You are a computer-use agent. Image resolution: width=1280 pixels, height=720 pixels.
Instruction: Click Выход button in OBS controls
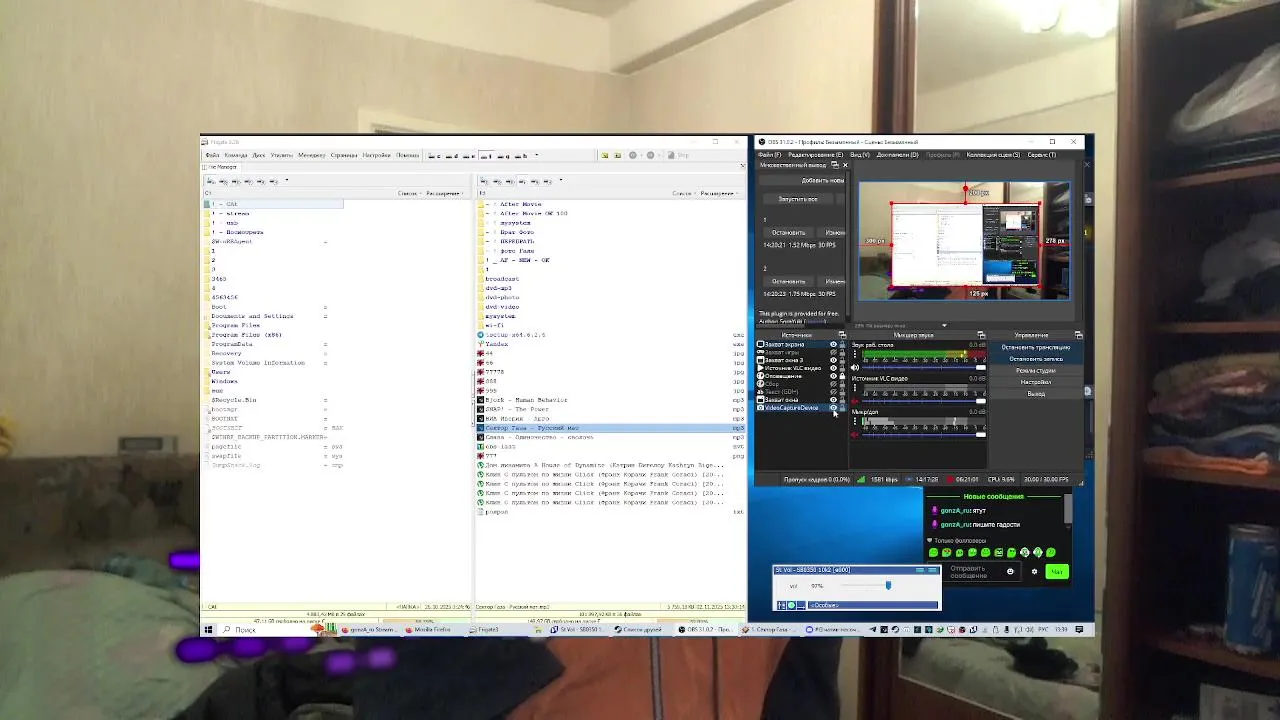(1035, 394)
